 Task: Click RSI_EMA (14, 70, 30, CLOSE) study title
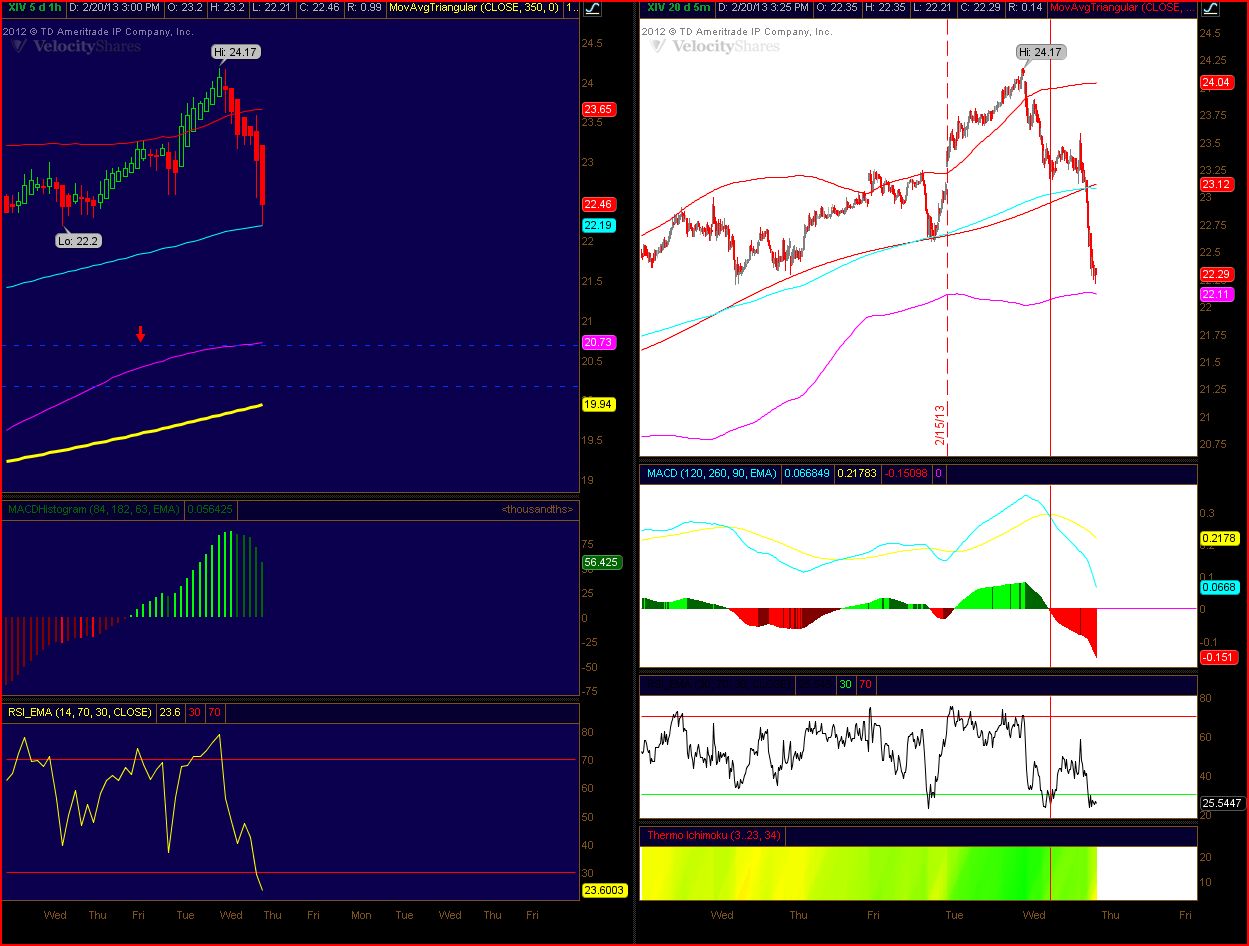(x=80, y=713)
